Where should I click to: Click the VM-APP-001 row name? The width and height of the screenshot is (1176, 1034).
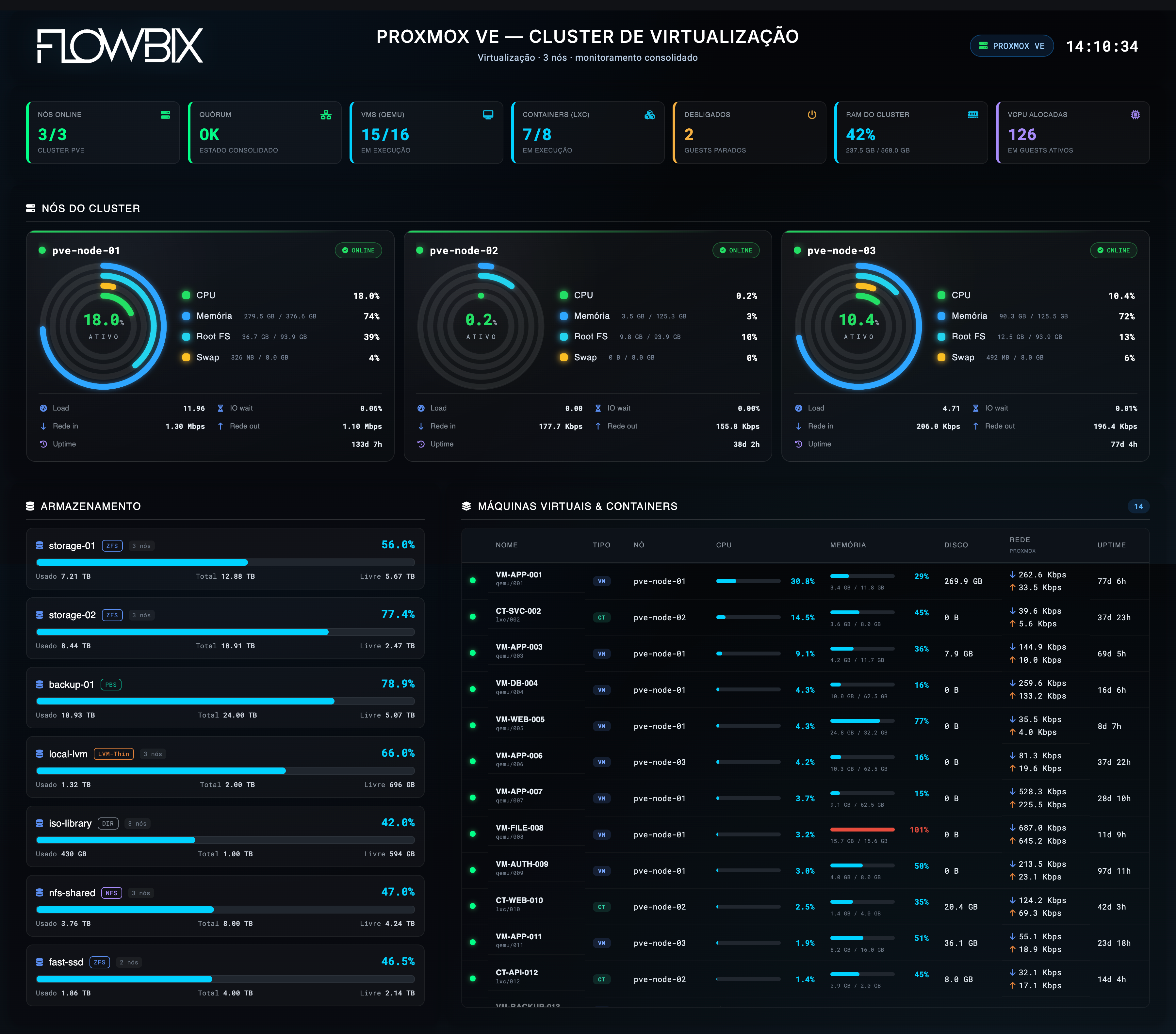519,574
